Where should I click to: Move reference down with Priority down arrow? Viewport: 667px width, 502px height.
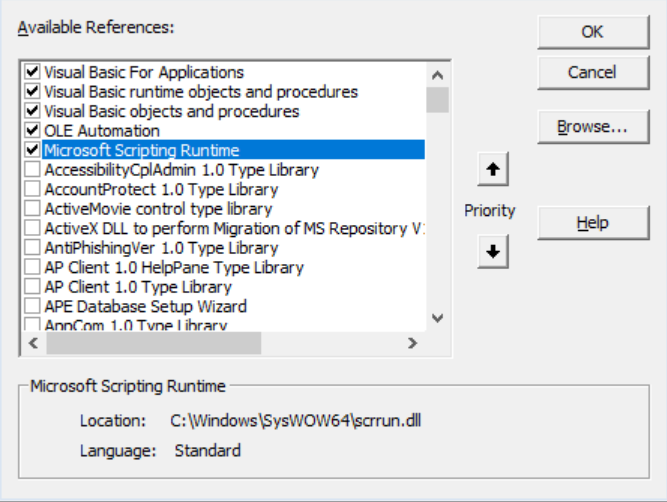click(491, 252)
